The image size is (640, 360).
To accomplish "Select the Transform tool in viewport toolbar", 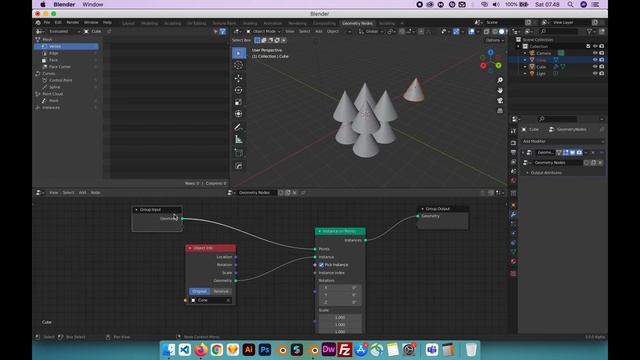I will pyautogui.click(x=239, y=114).
